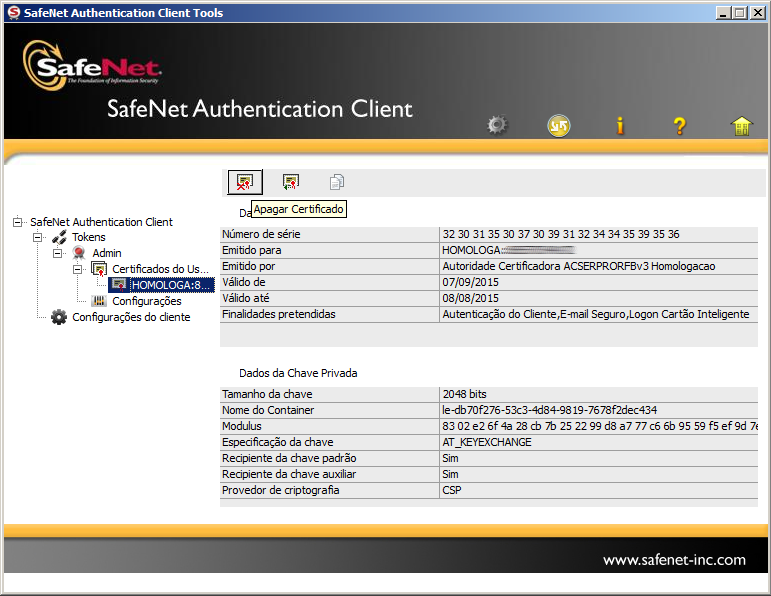This screenshot has height=596, width=771.
Task: Click the CSP provider value
Action: pyautogui.click(x=451, y=490)
